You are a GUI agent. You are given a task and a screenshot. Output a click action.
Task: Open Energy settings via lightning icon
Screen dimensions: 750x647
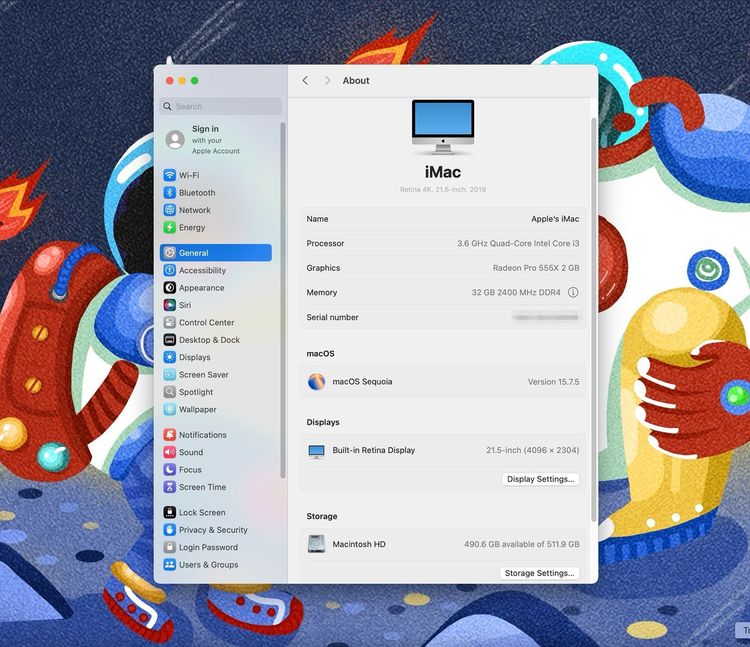tap(169, 227)
